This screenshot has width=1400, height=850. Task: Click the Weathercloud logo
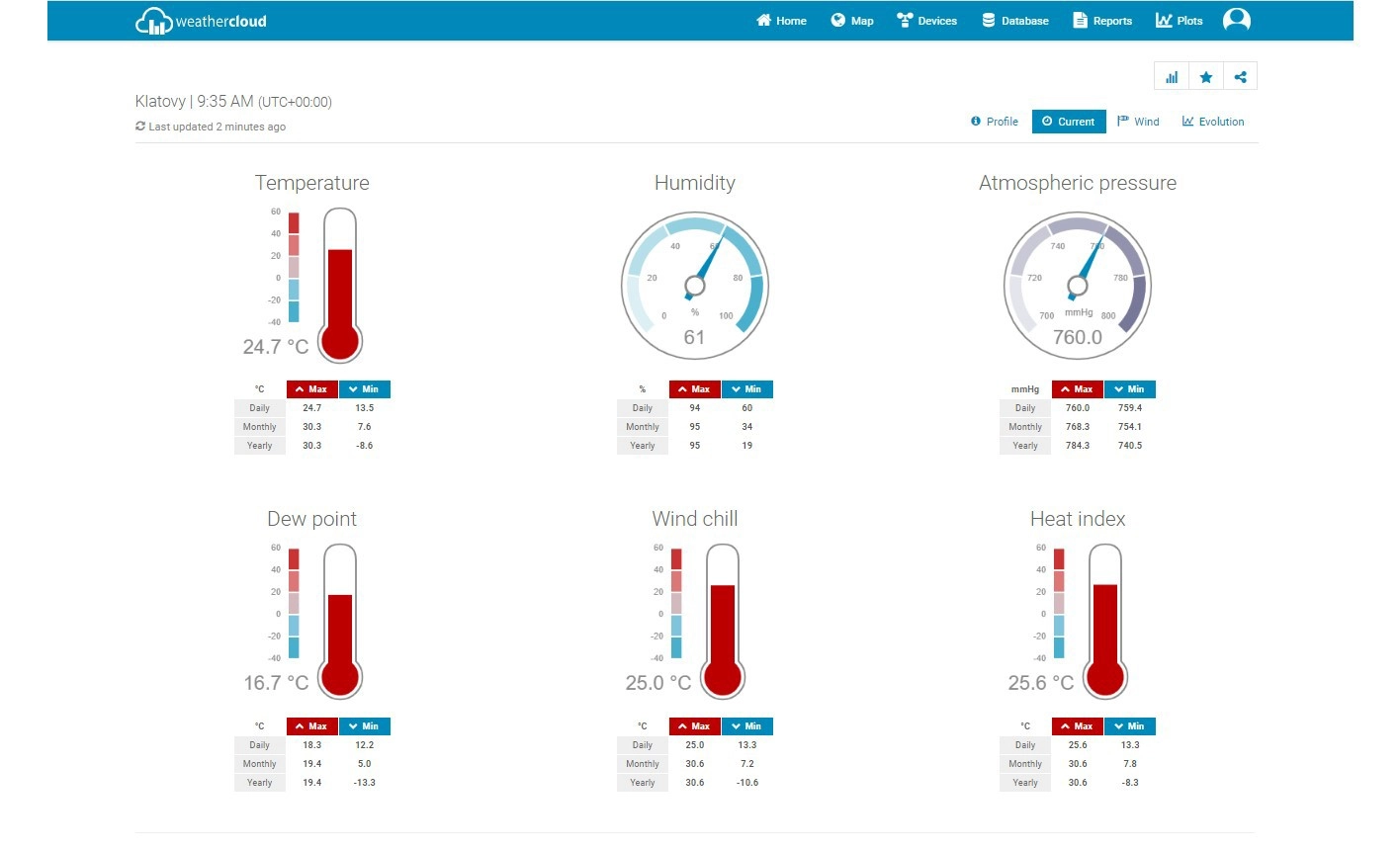(201, 21)
